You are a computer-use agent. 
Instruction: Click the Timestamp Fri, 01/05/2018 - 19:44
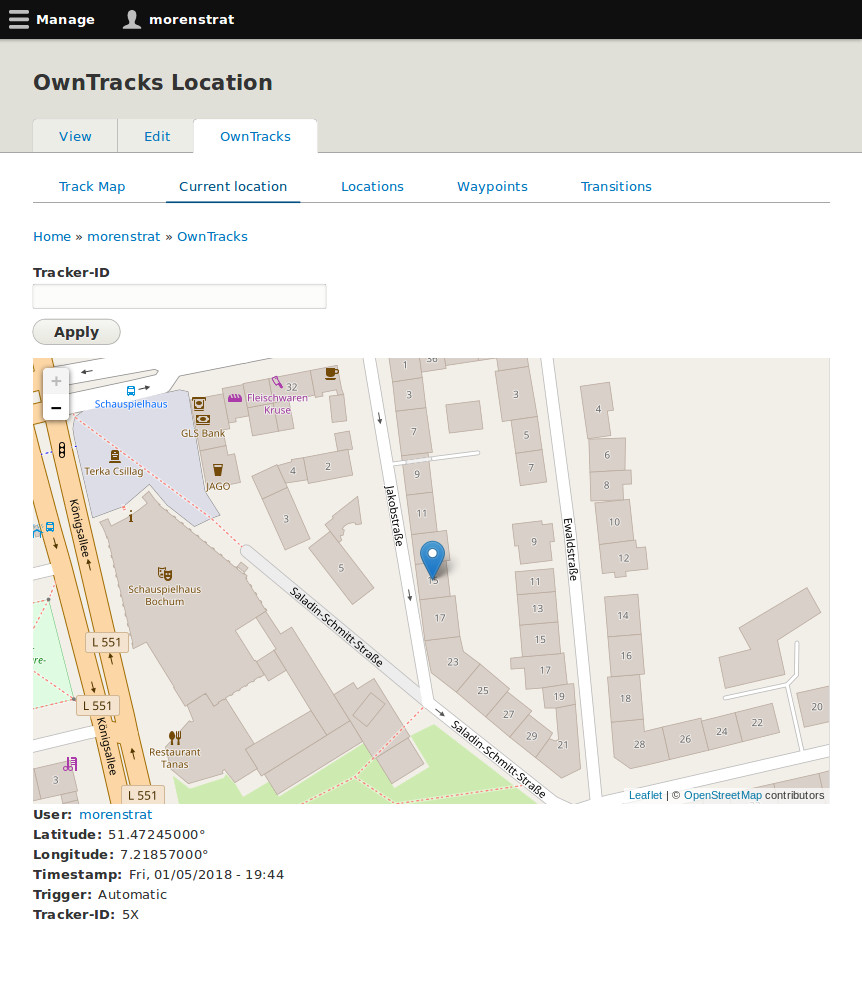click(206, 874)
